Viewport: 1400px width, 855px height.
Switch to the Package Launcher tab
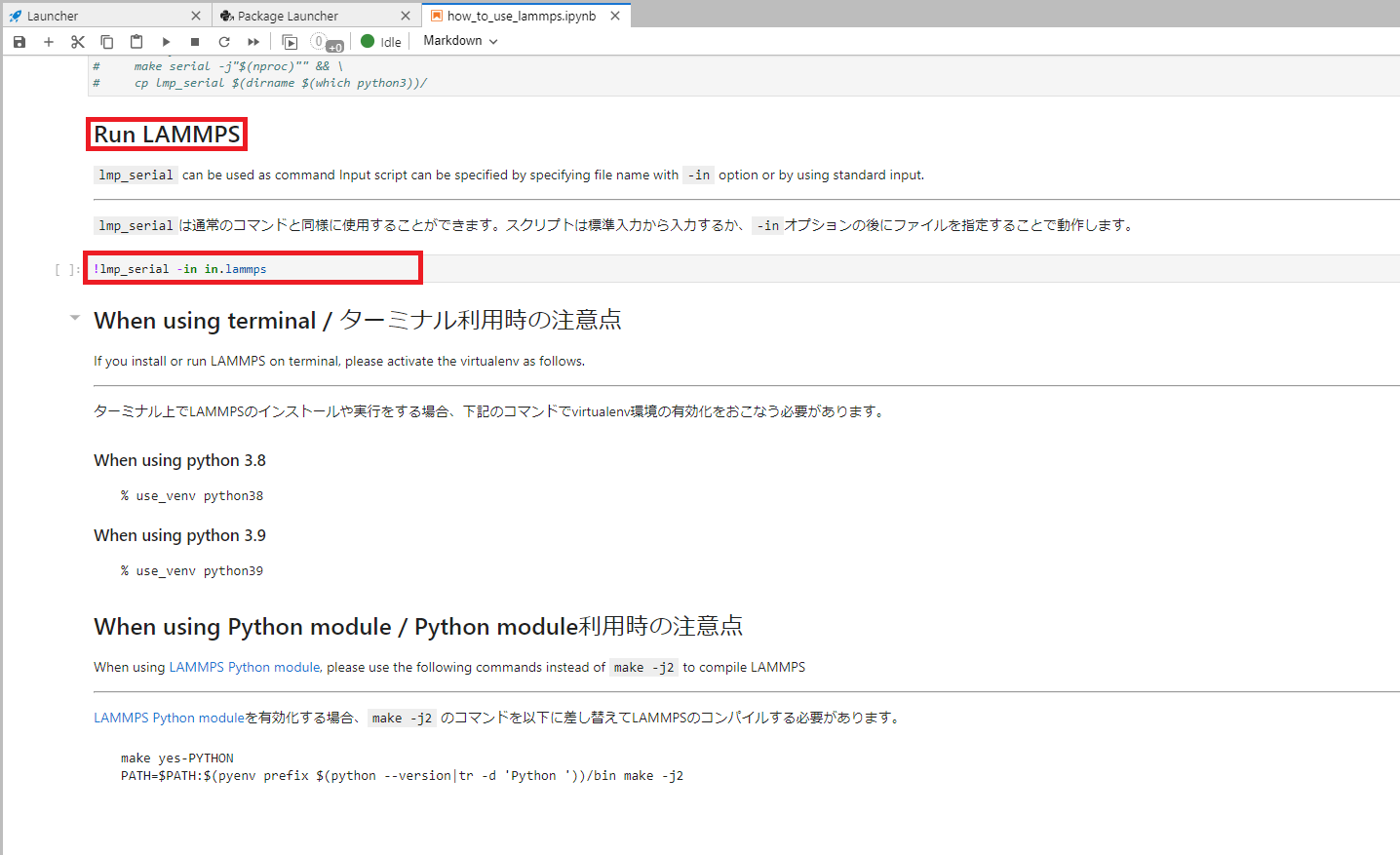288,16
